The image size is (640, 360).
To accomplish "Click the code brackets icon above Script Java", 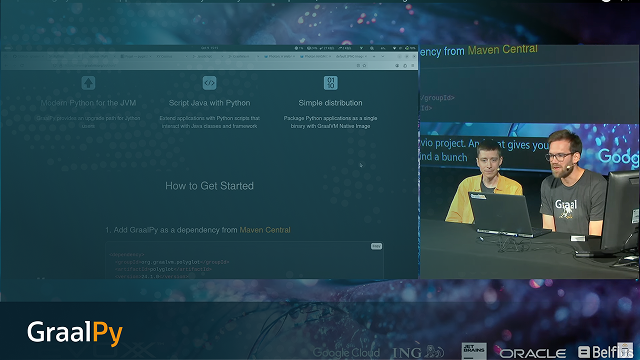I will 209,83.
